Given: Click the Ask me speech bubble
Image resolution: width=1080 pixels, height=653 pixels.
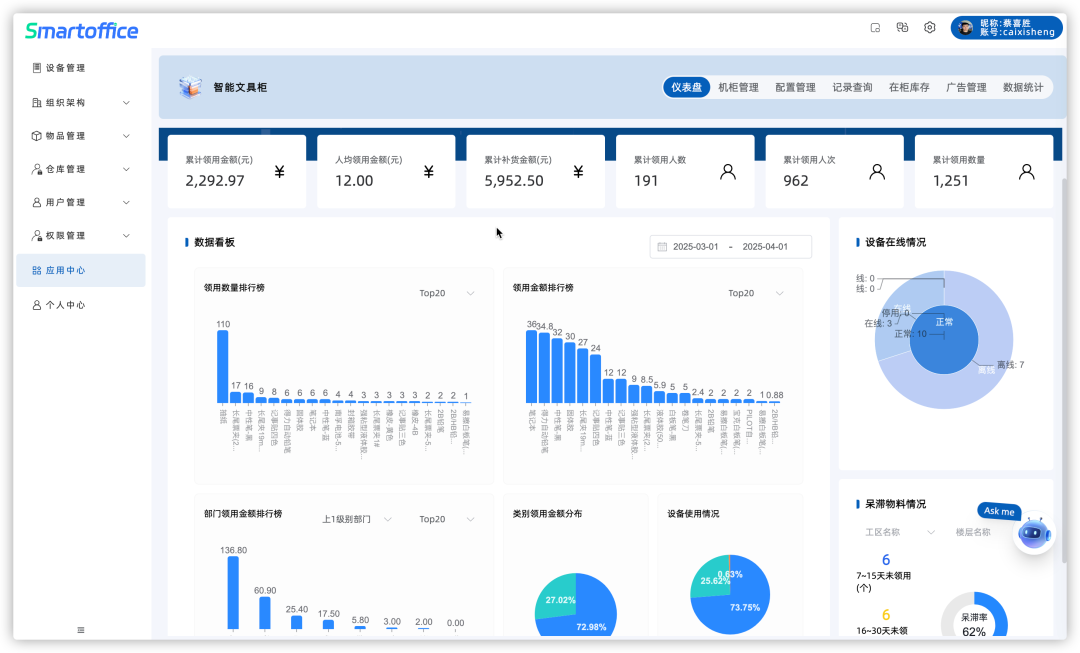Looking at the screenshot, I should (x=999, y=511).
